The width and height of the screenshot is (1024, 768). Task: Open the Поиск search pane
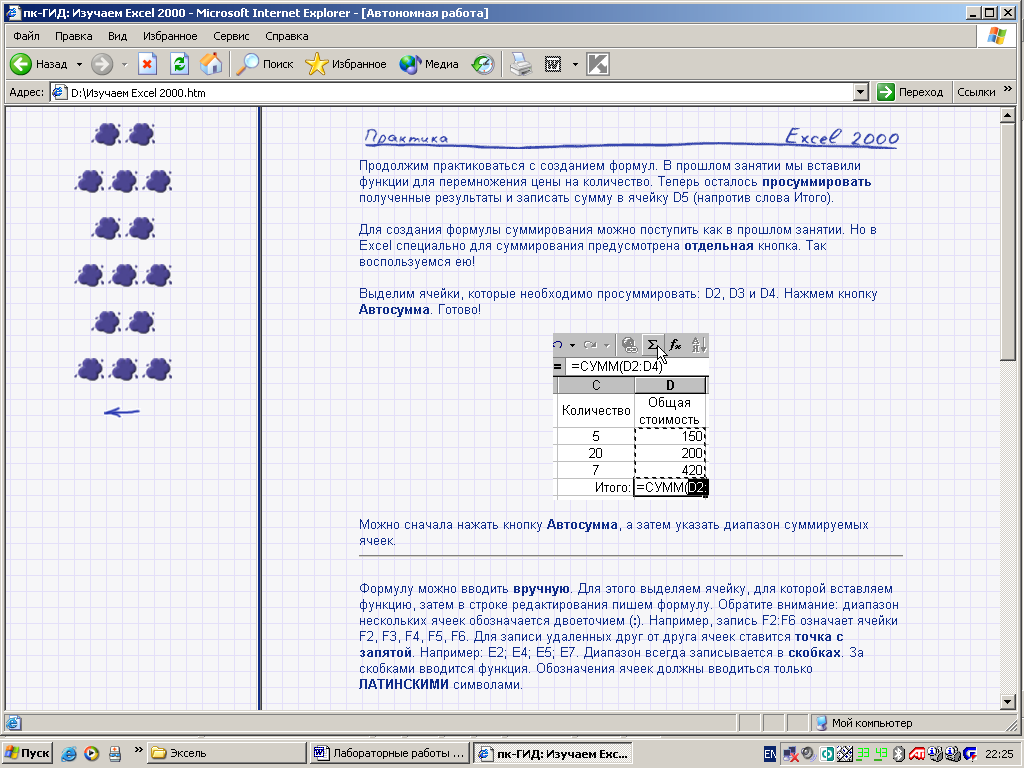pyautogui.click(x=265, y=64)
